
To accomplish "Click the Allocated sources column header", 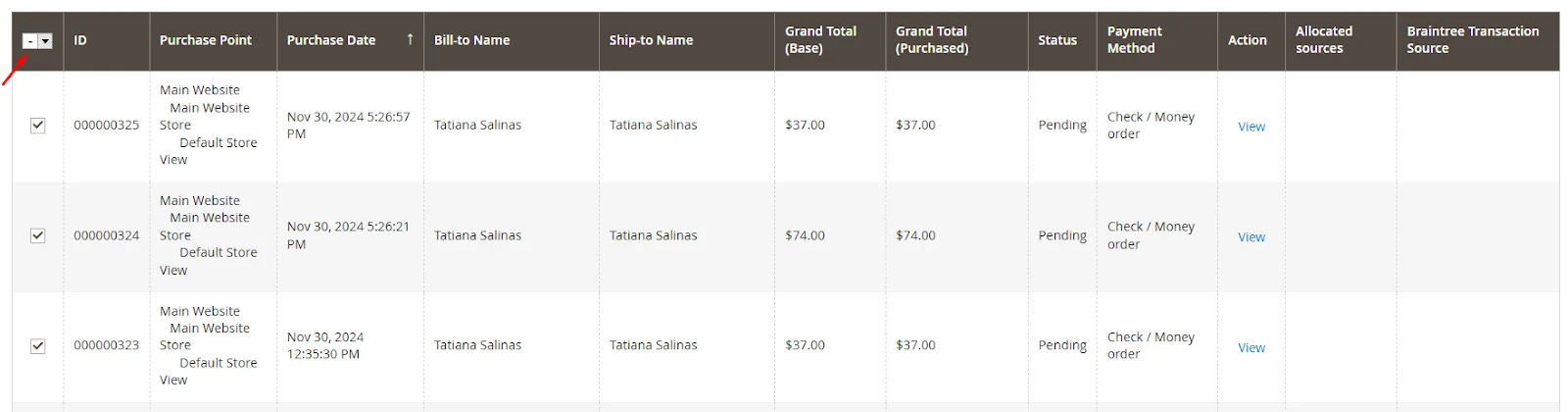I will pyautogui.click(x=1323, y=40).
